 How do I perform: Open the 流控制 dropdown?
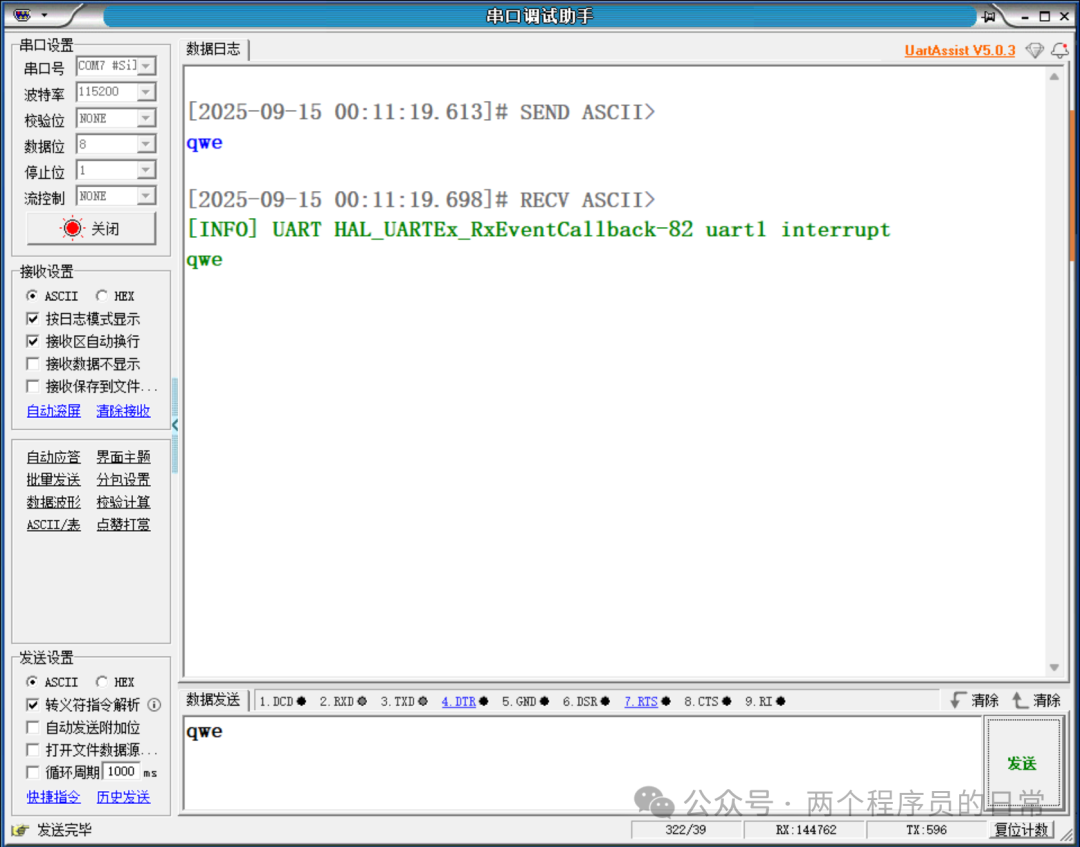coord(146,196)
